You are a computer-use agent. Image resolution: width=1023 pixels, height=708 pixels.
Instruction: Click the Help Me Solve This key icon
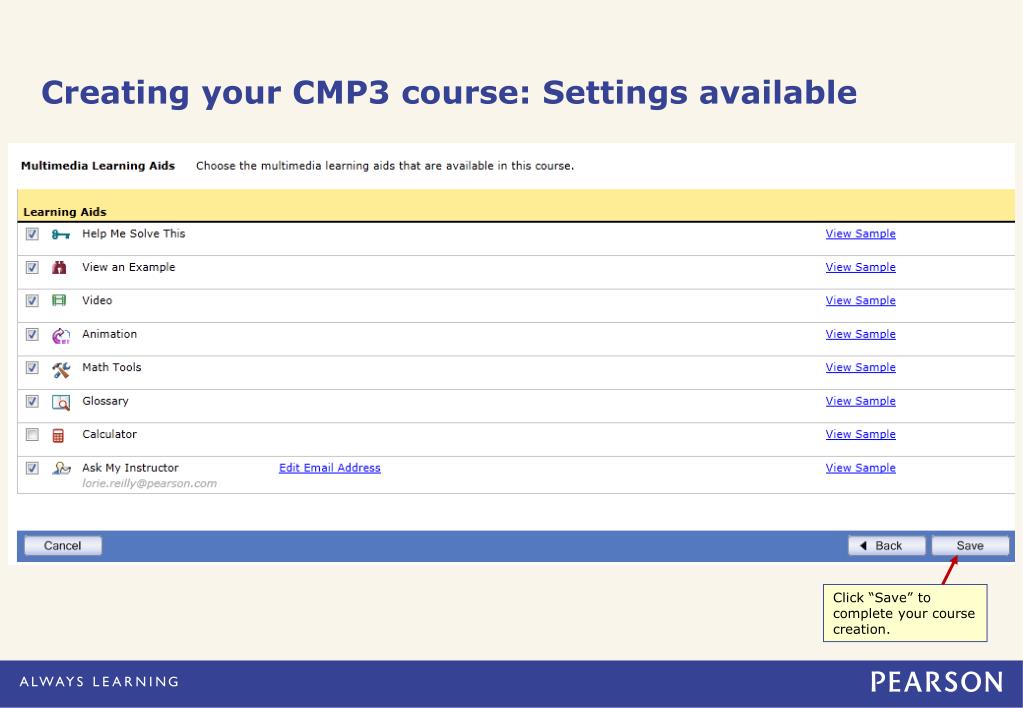click(61, 234)
